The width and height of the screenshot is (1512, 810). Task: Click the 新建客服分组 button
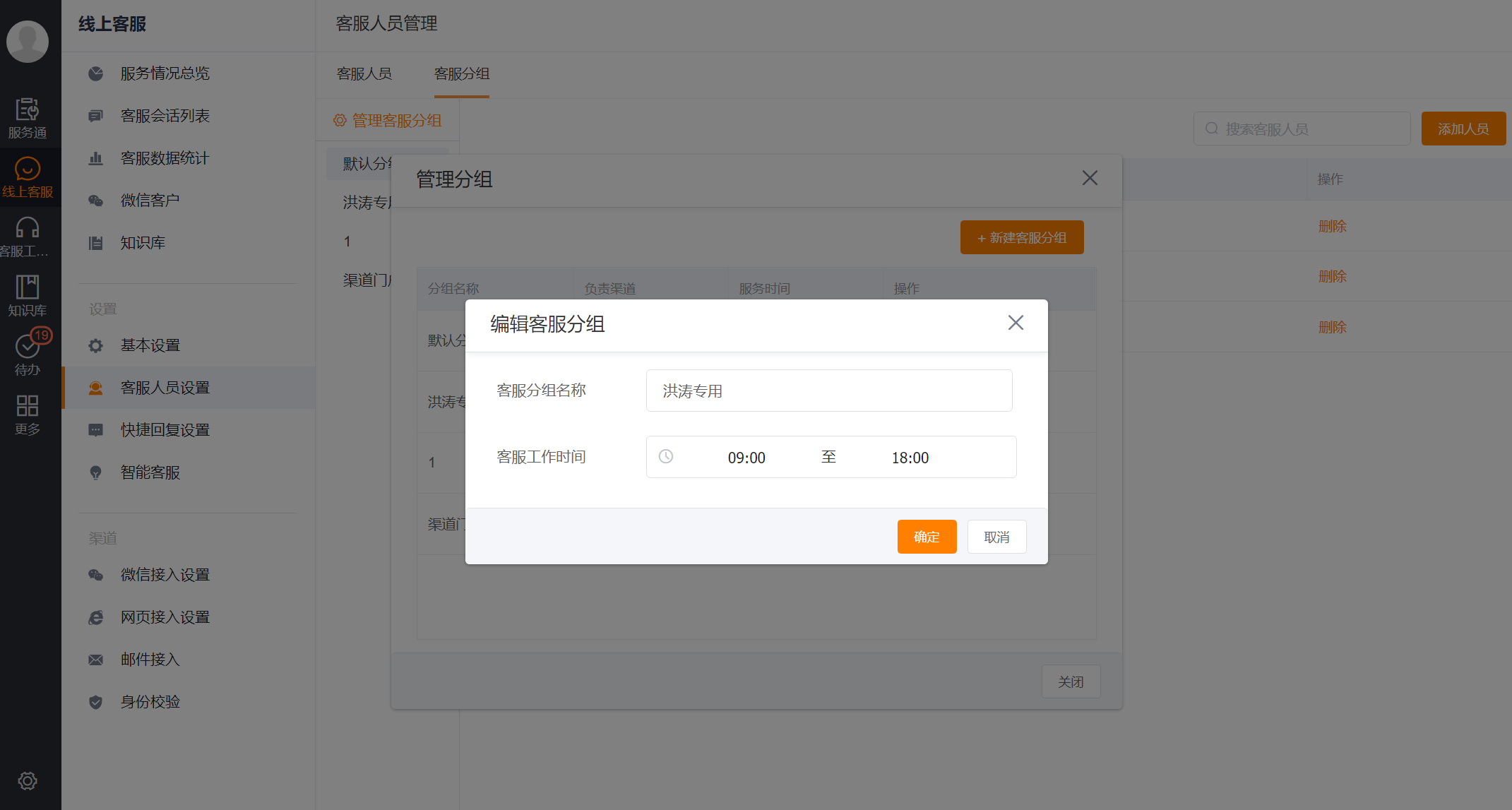[1021, 238]
